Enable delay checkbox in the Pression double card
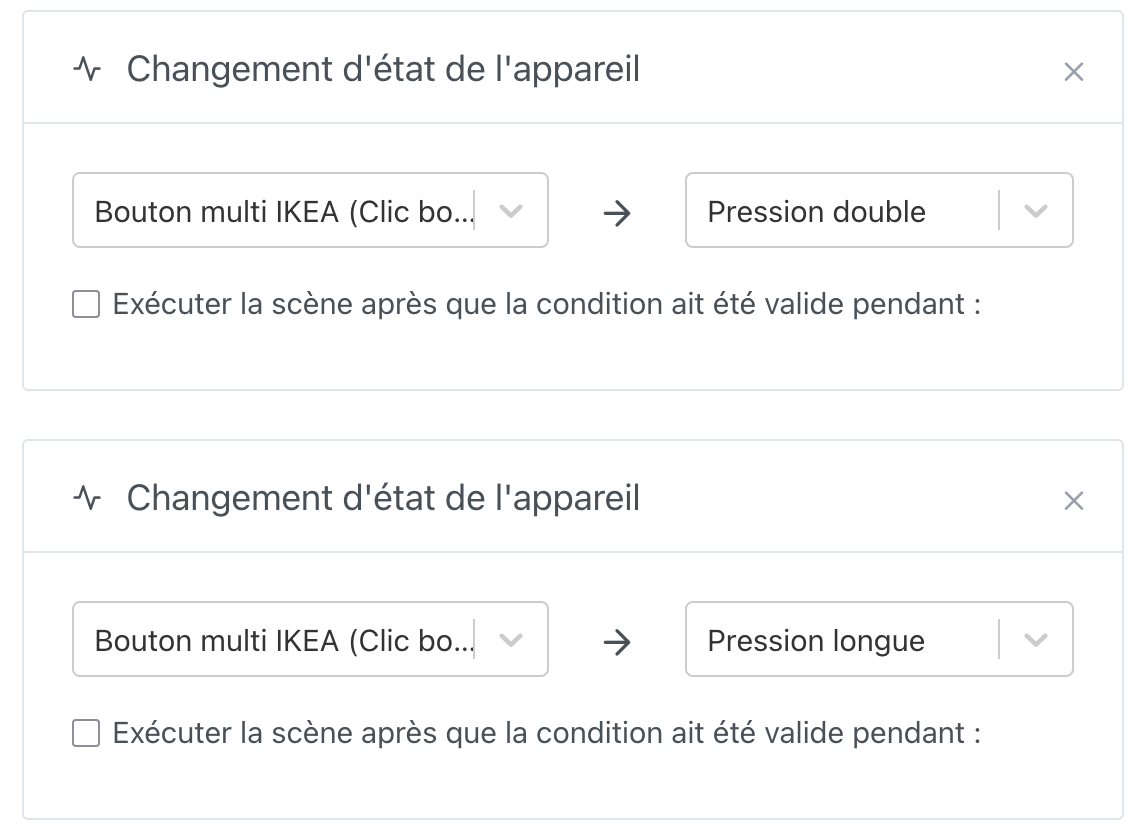 coord(86,305)
